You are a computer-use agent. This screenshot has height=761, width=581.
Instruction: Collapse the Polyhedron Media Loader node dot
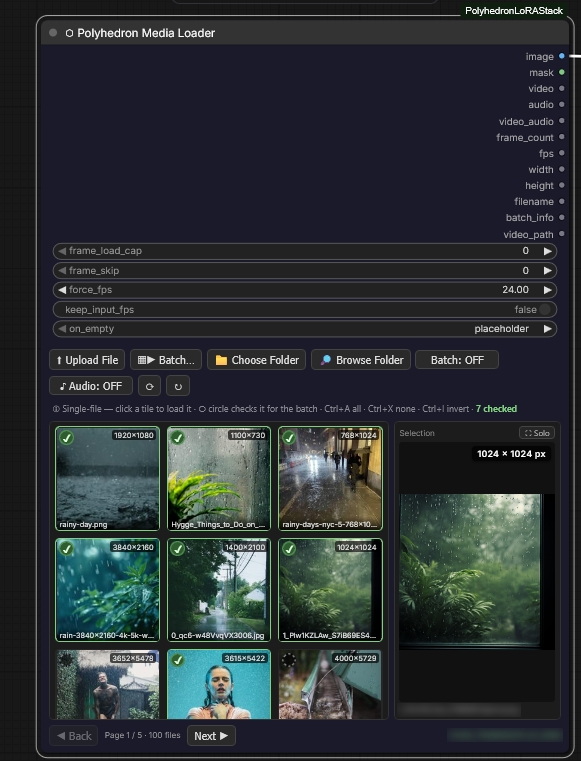tap(53, 33)
